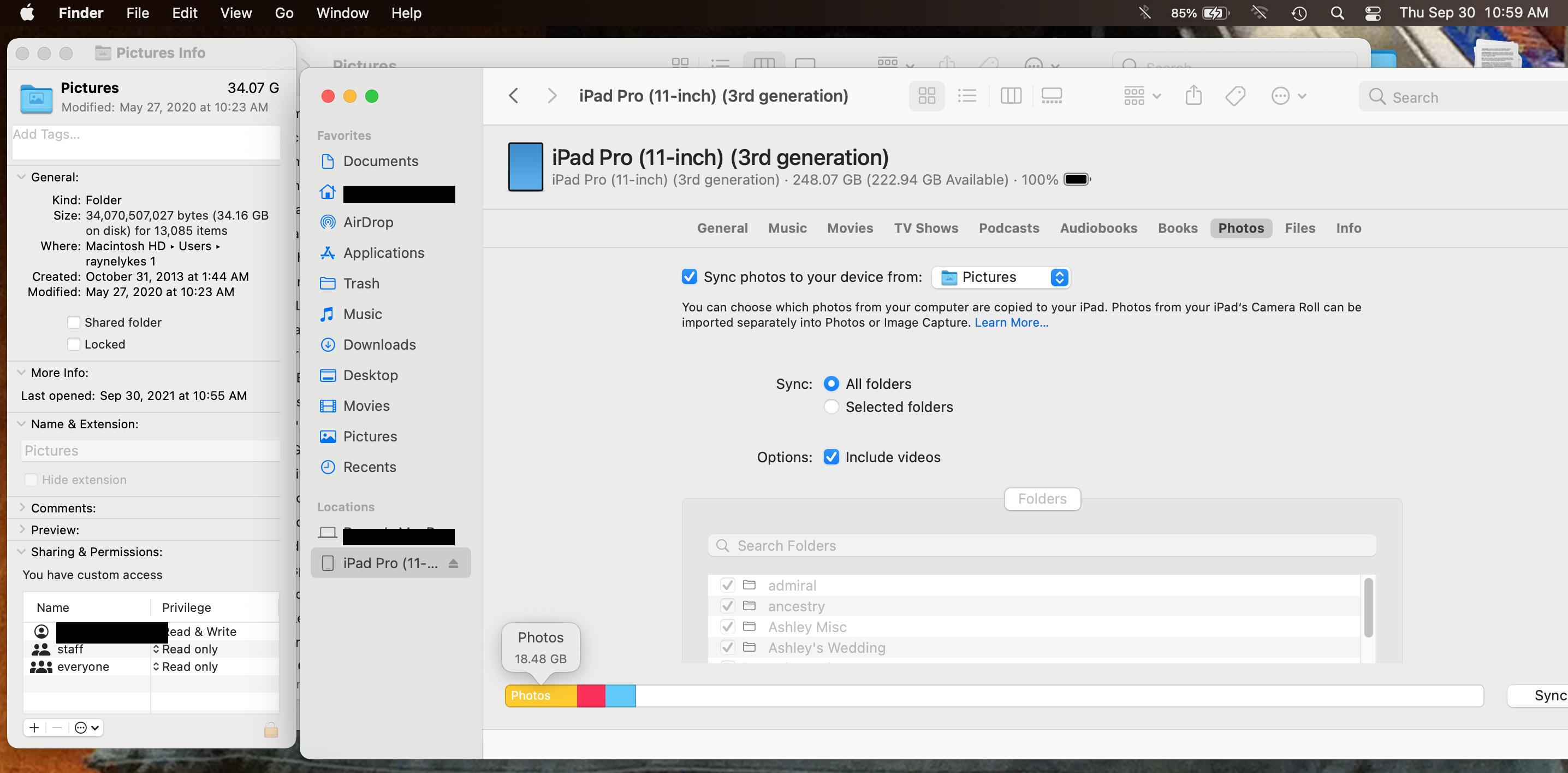Click the Learn More link
The image size is (1568, 773).
point(1011,323)
